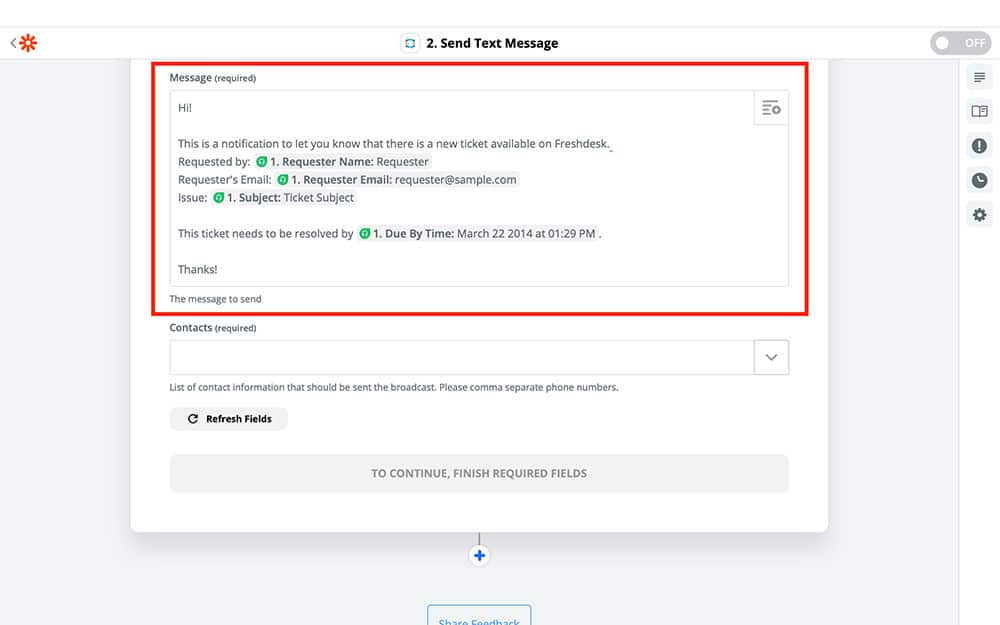Click To Continue, Finish Required Fields button

pos(479,474)
